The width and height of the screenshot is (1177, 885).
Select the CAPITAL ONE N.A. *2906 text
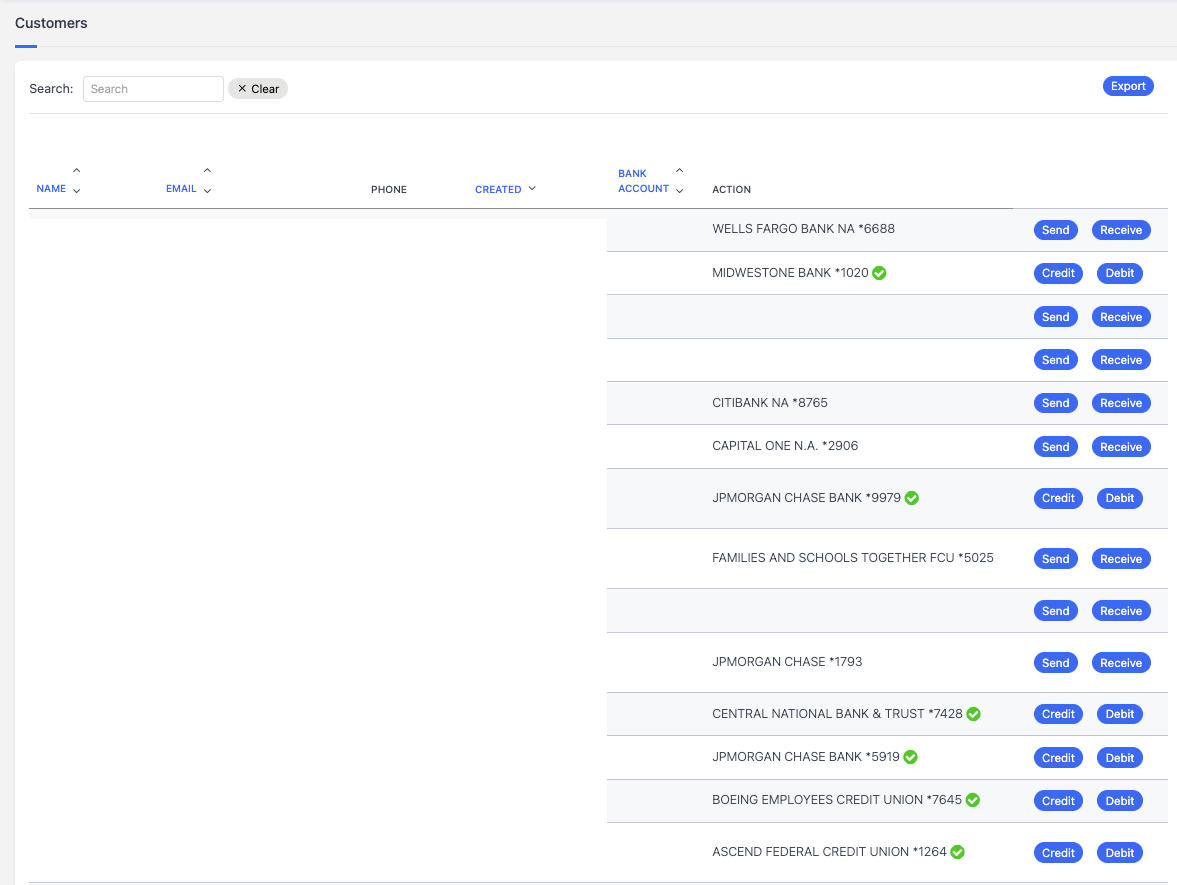[784, 446]
